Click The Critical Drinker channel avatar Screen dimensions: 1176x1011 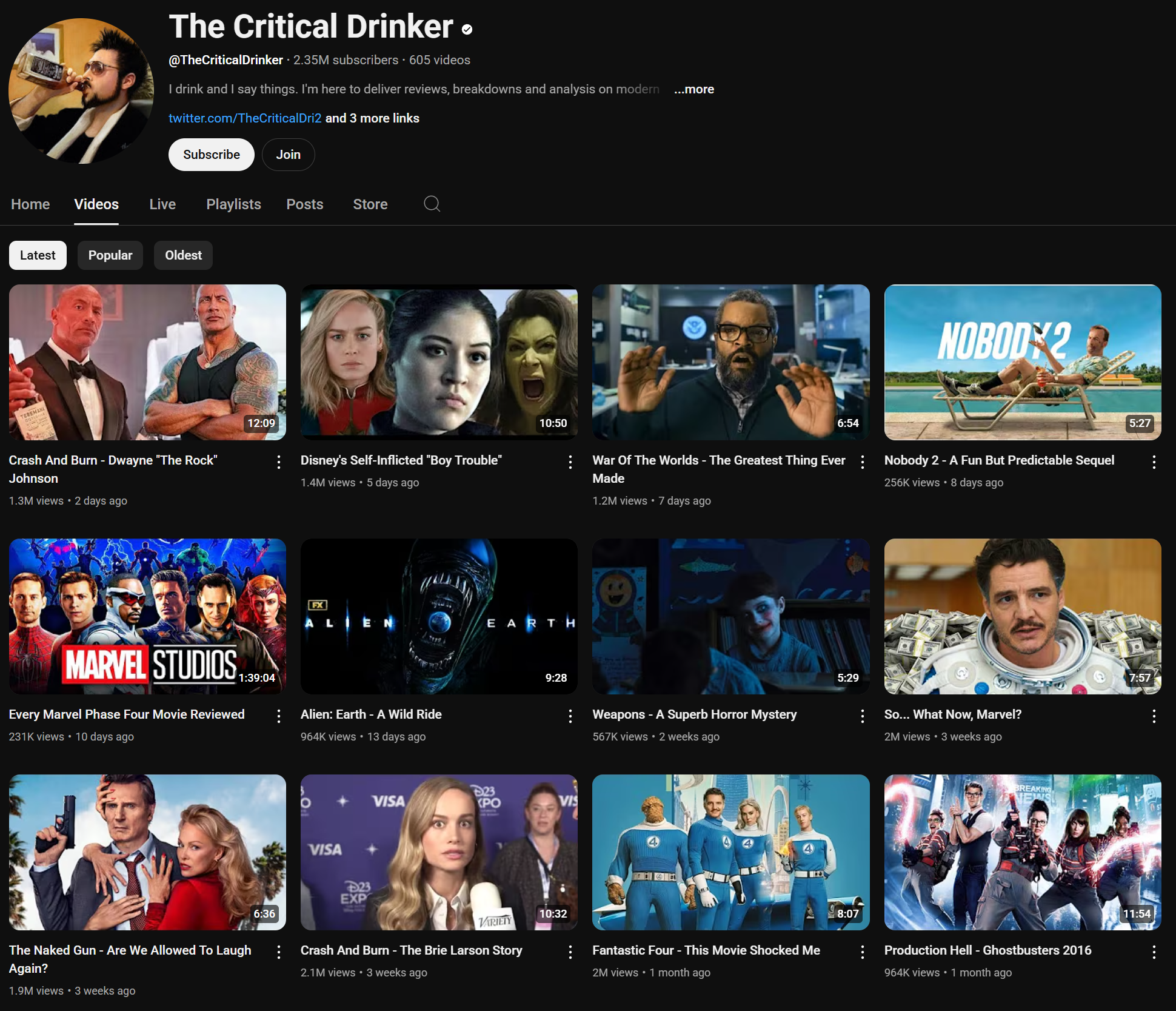(x=81, y=90)
